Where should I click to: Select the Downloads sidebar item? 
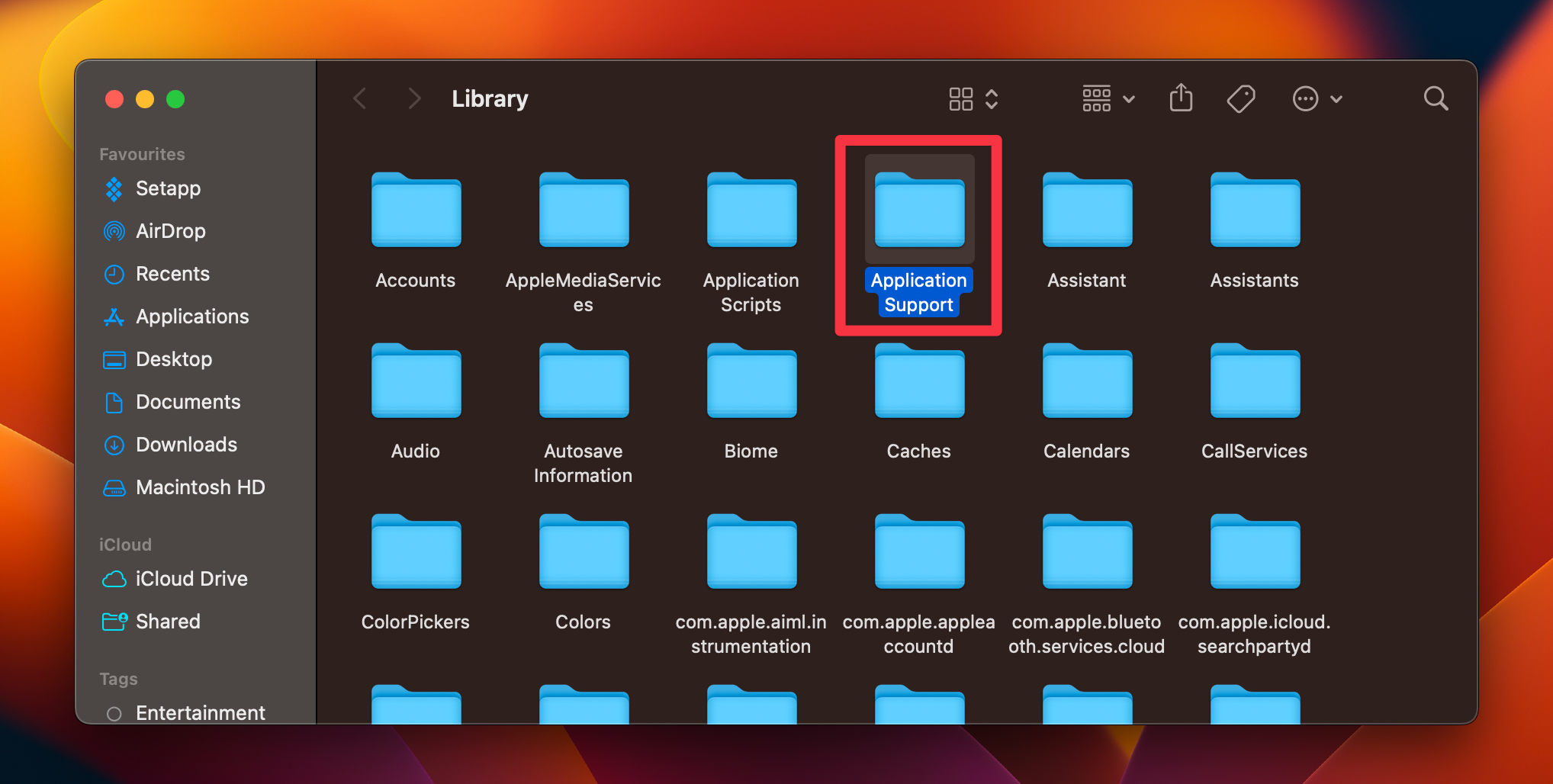pyautogui.click(x=186, y=445)
